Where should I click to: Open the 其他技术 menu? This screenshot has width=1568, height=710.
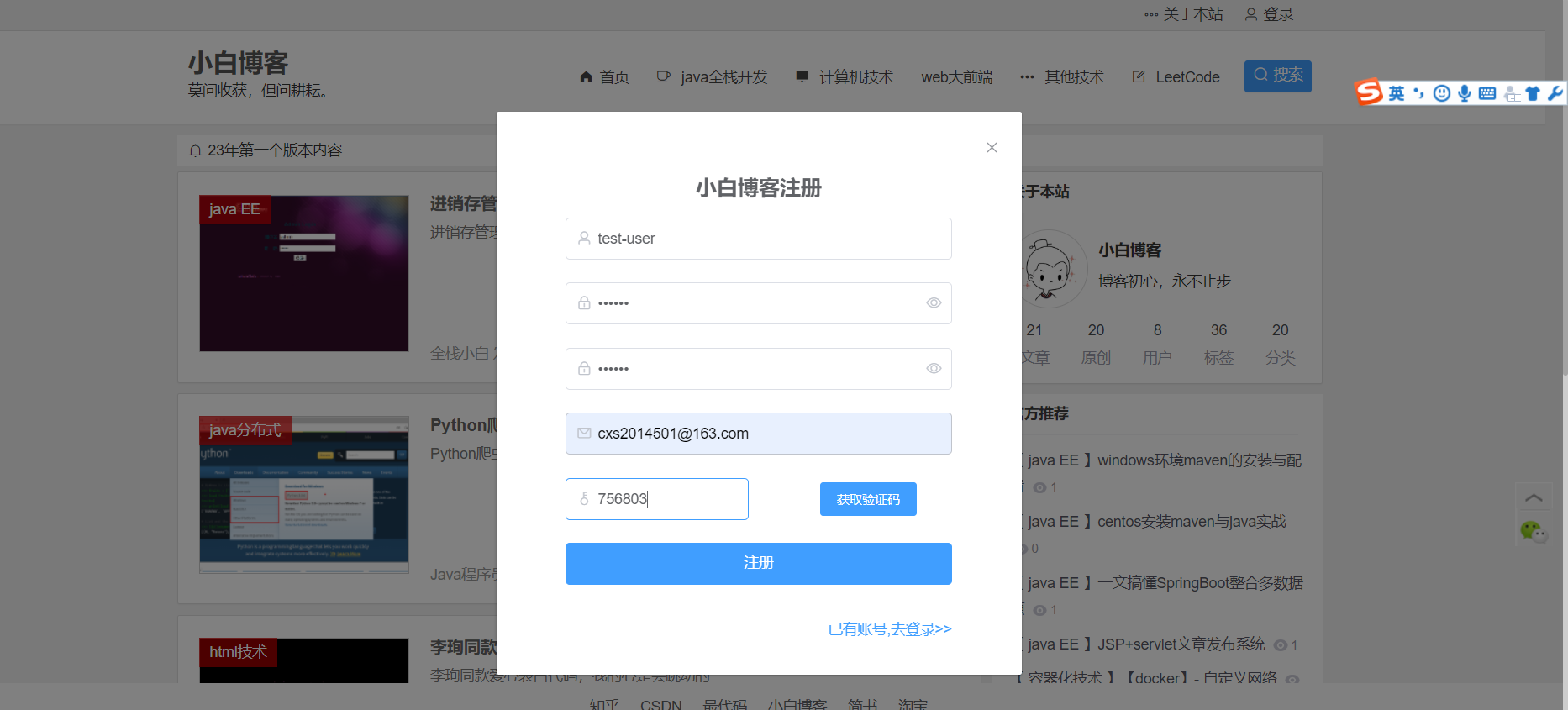[x=1074, y=77]
